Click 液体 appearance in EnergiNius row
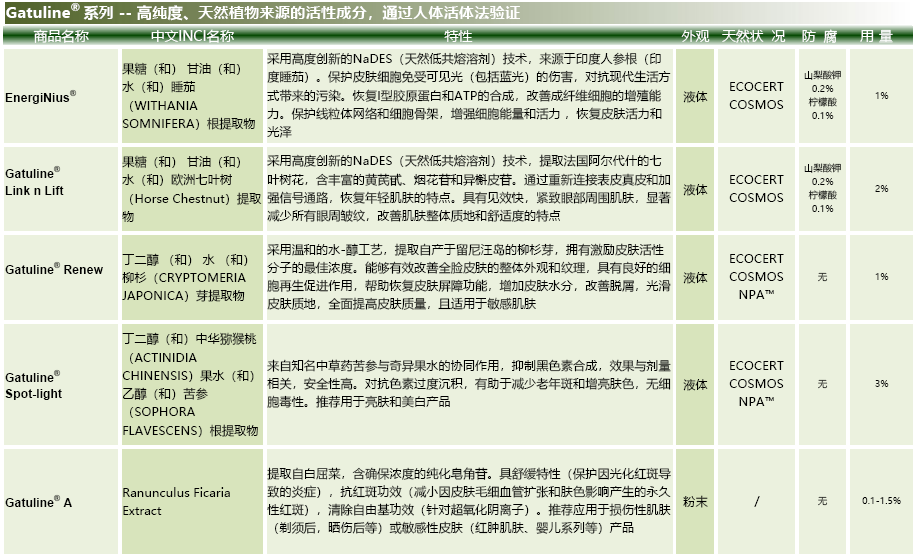This screenshot has width=915, height=556. click(695, 96)
